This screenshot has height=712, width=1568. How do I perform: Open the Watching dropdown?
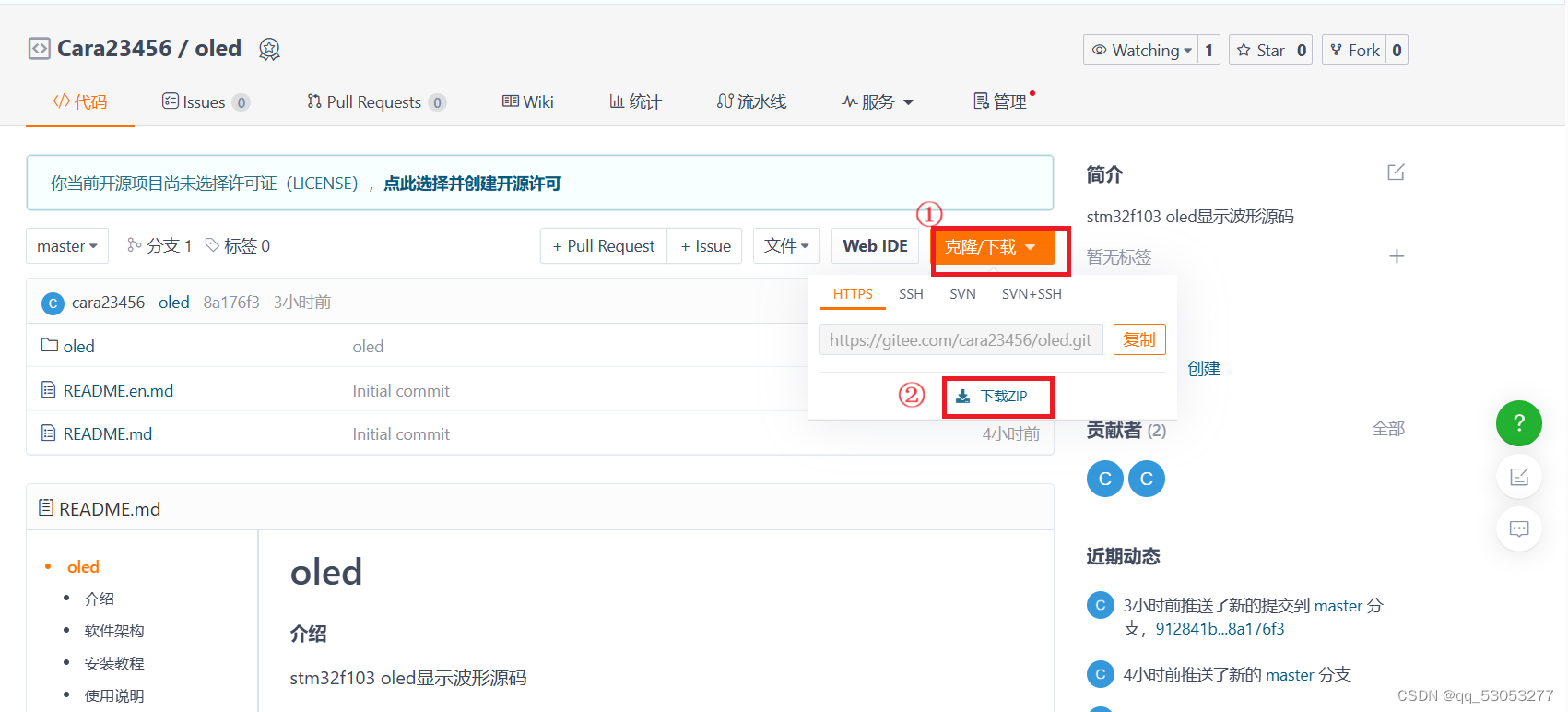[1140, 50]
